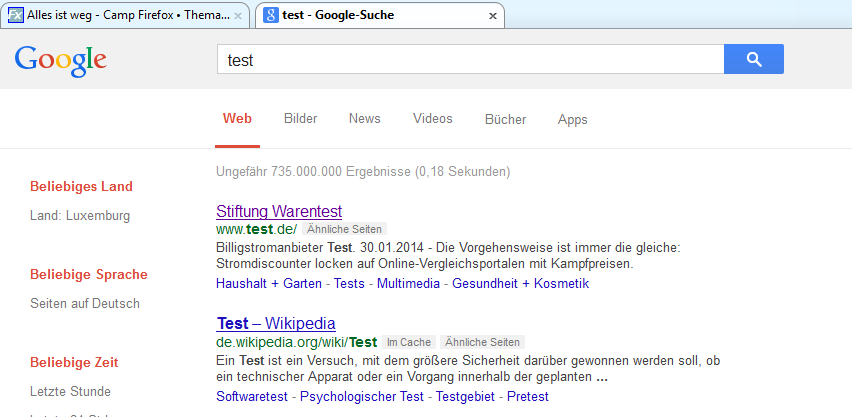
Task: Click the blue magnifier search button
Action: point(754,59)
